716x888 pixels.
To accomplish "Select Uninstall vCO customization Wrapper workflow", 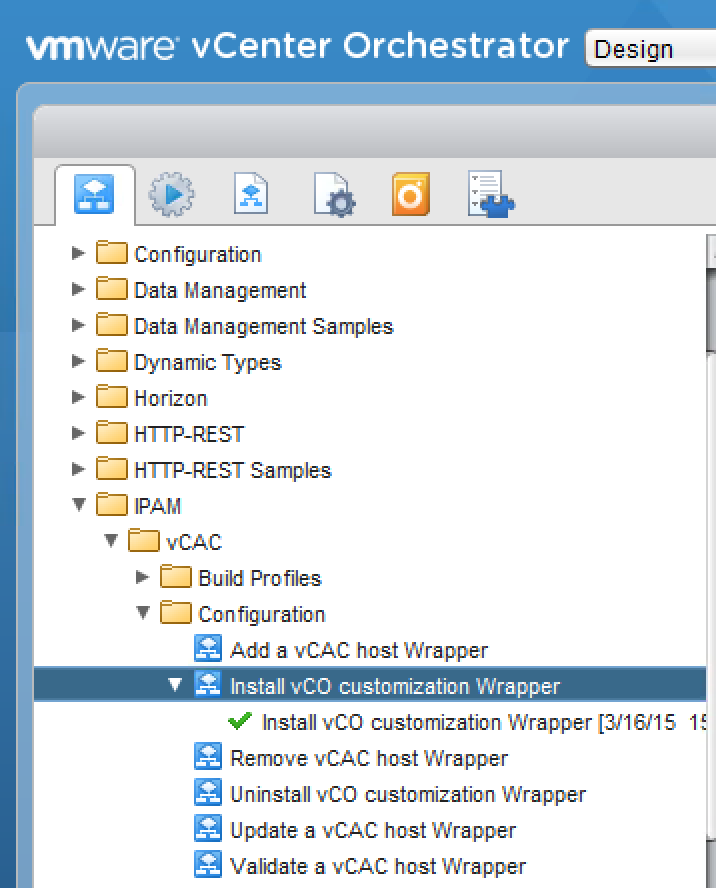I will [x=408, y=795].
